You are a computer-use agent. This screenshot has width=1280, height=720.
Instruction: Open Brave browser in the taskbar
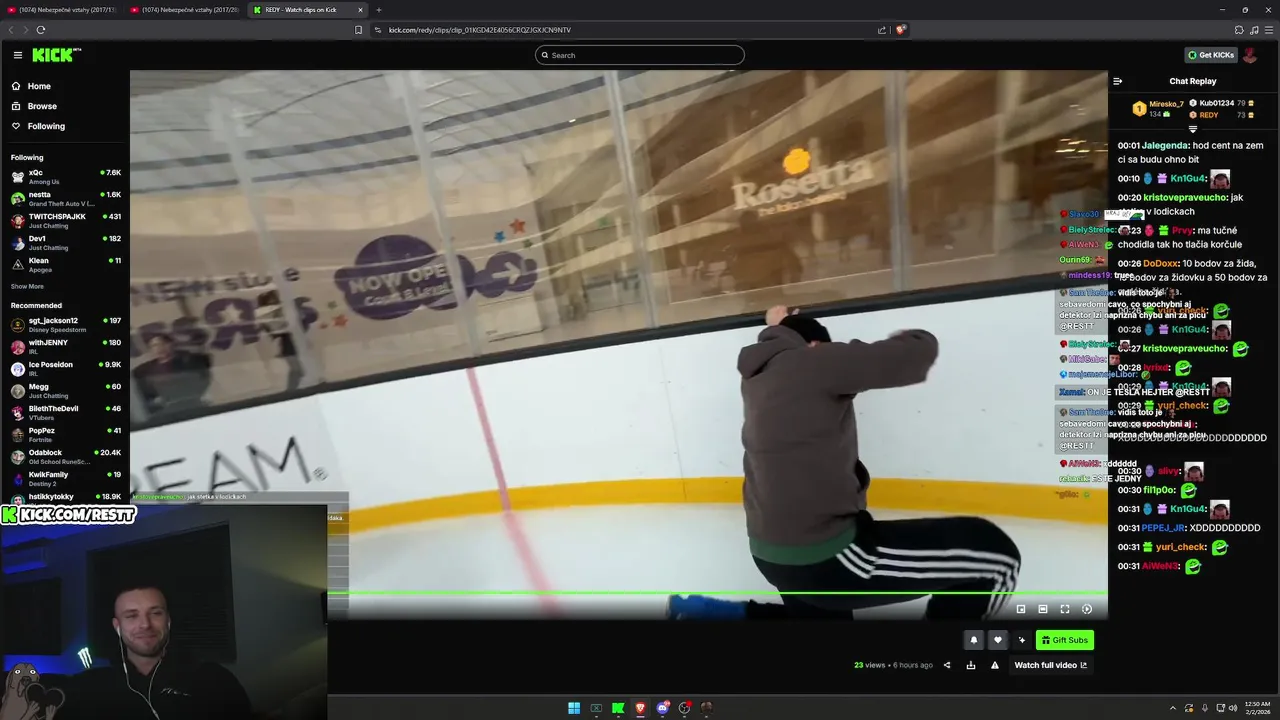[640, 708]
